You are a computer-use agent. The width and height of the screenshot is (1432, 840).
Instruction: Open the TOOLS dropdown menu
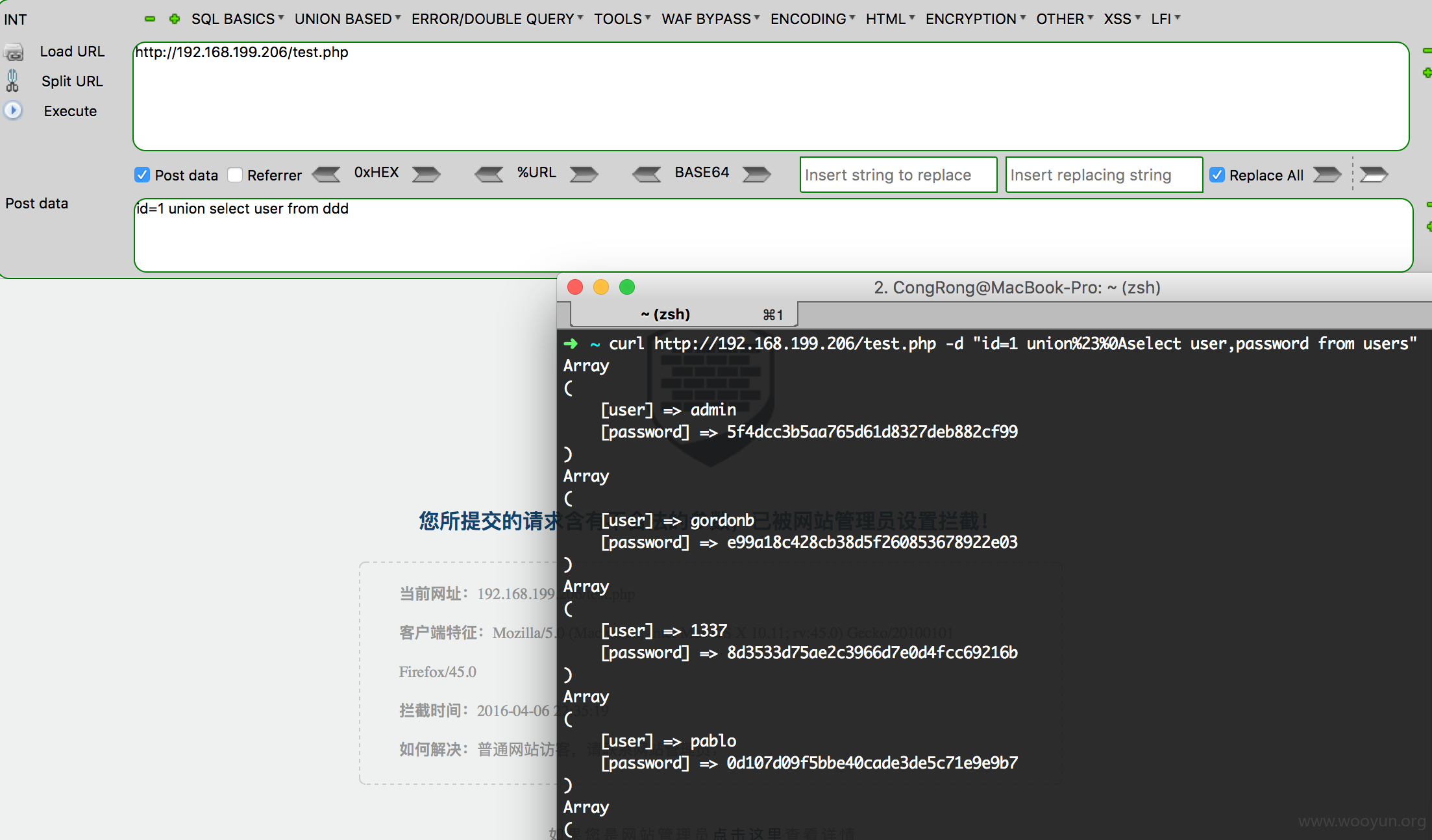click(x=623, y=19)
